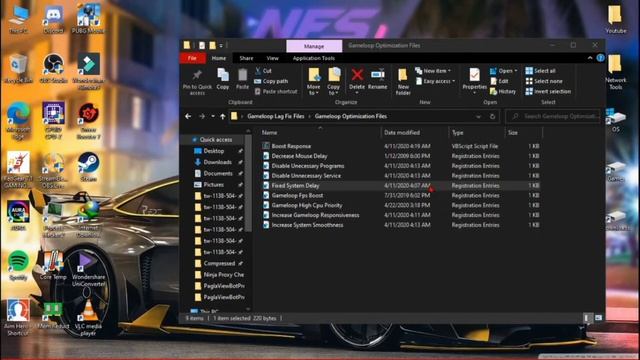Open the Open button dropdown
This screenshot has width=640, height=360.
click(516, 71)
